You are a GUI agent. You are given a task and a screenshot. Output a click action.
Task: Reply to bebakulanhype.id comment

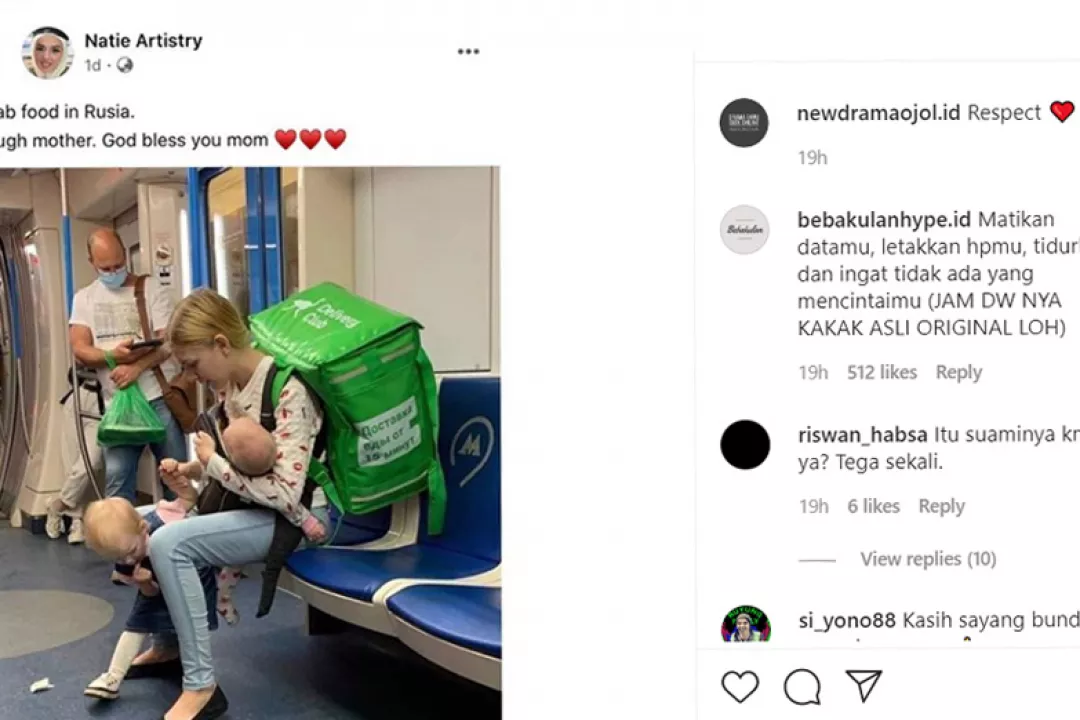[x=958, y=372]
